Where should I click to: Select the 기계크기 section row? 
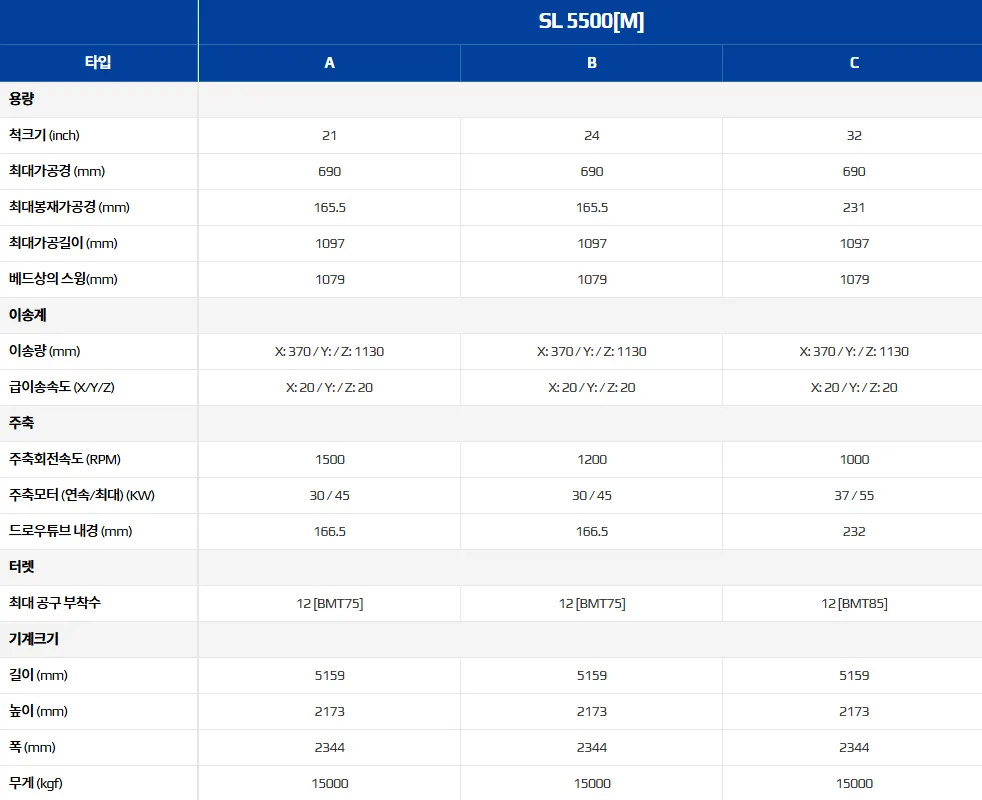[x=491, y=639]
